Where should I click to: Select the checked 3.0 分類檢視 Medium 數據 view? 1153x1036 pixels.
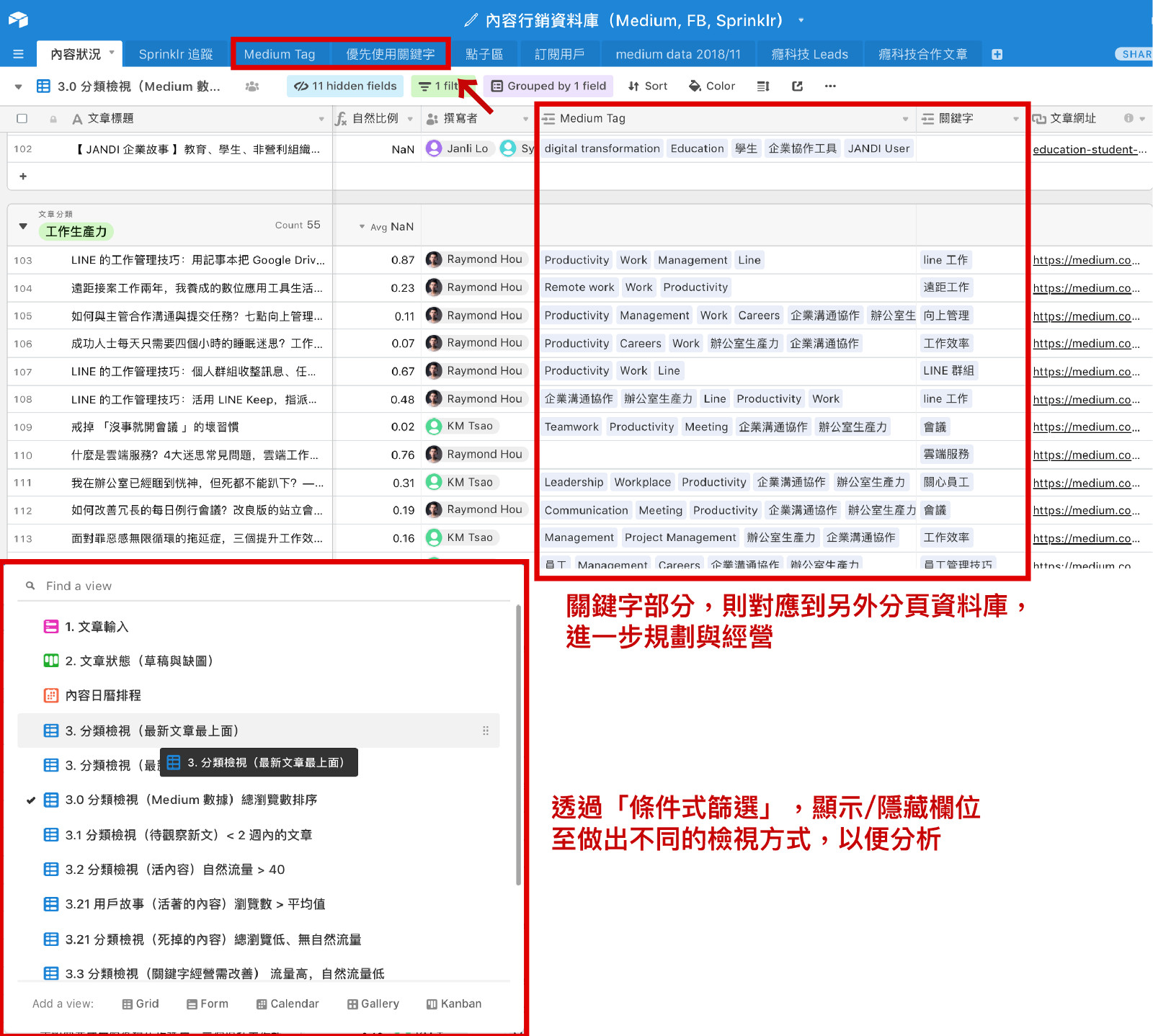coord(191,800)
